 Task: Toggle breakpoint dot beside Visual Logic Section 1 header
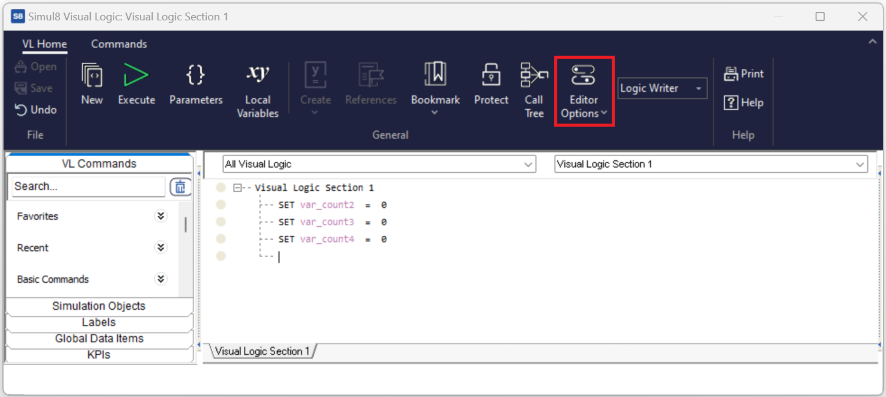pyautogui.click(x=221, y=187)
